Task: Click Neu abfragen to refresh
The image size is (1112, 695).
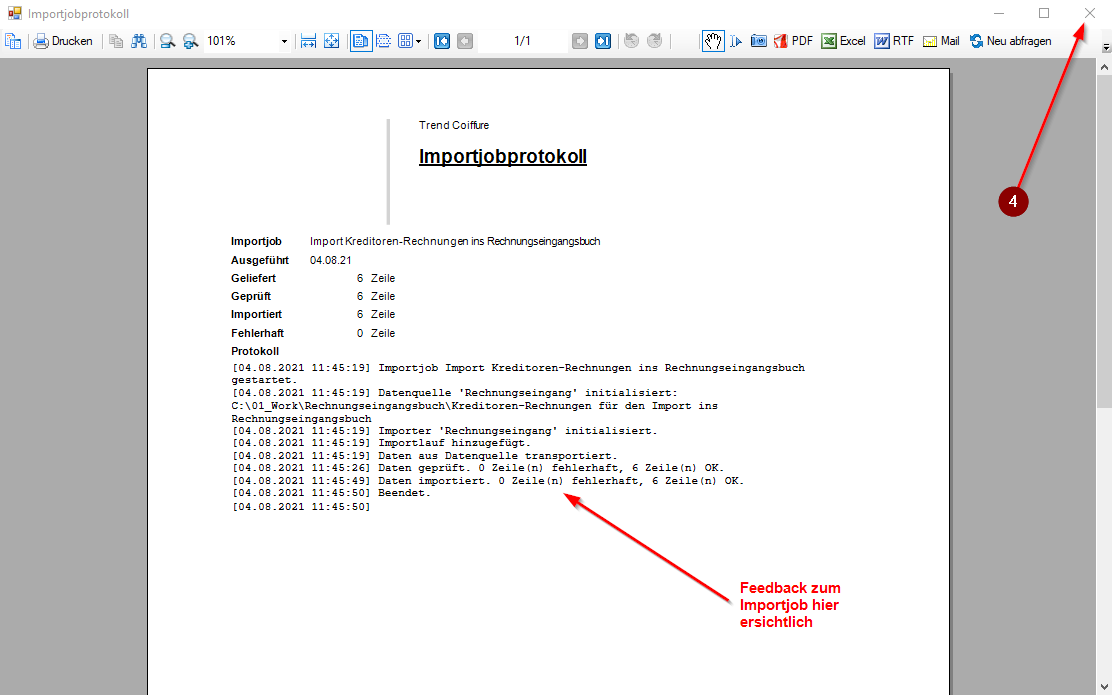Action: coord(1010,41)
